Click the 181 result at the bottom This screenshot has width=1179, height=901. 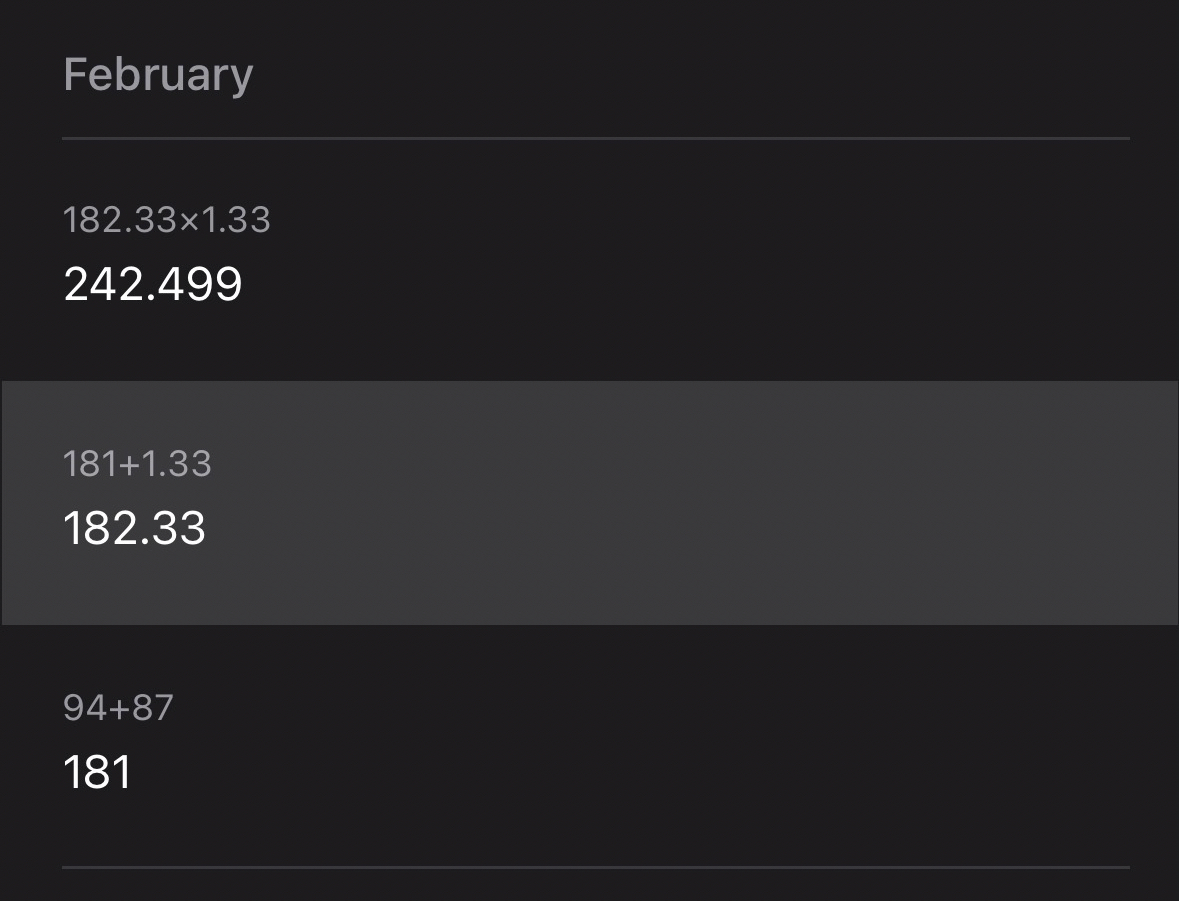pos(97,772)
